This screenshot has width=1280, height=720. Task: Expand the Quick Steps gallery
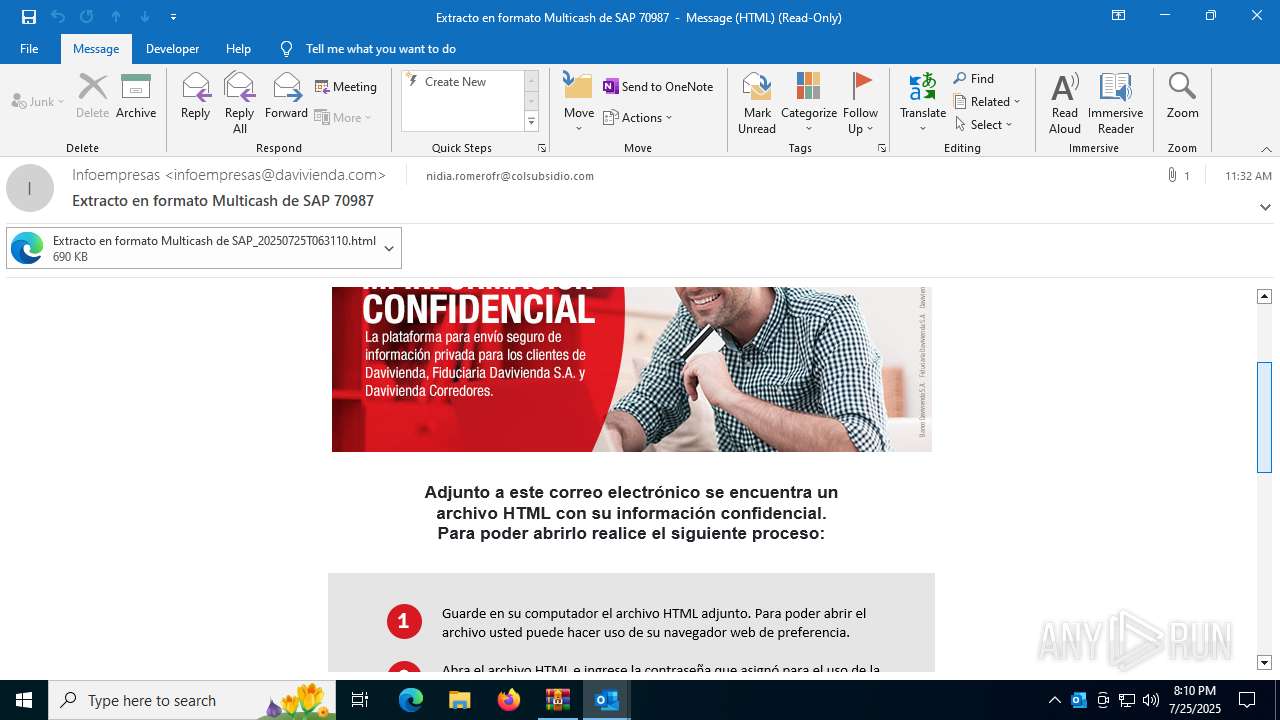coord(531,122)
